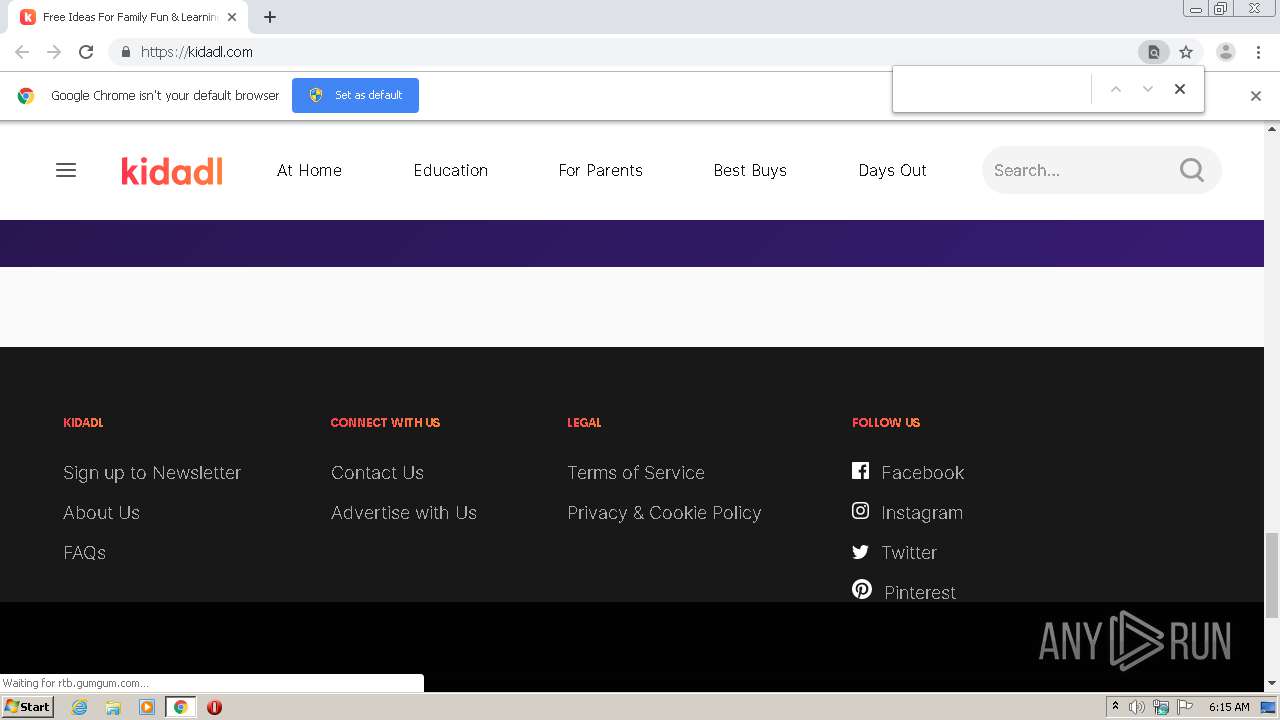Open the For Parents menu item

(600, 170)
